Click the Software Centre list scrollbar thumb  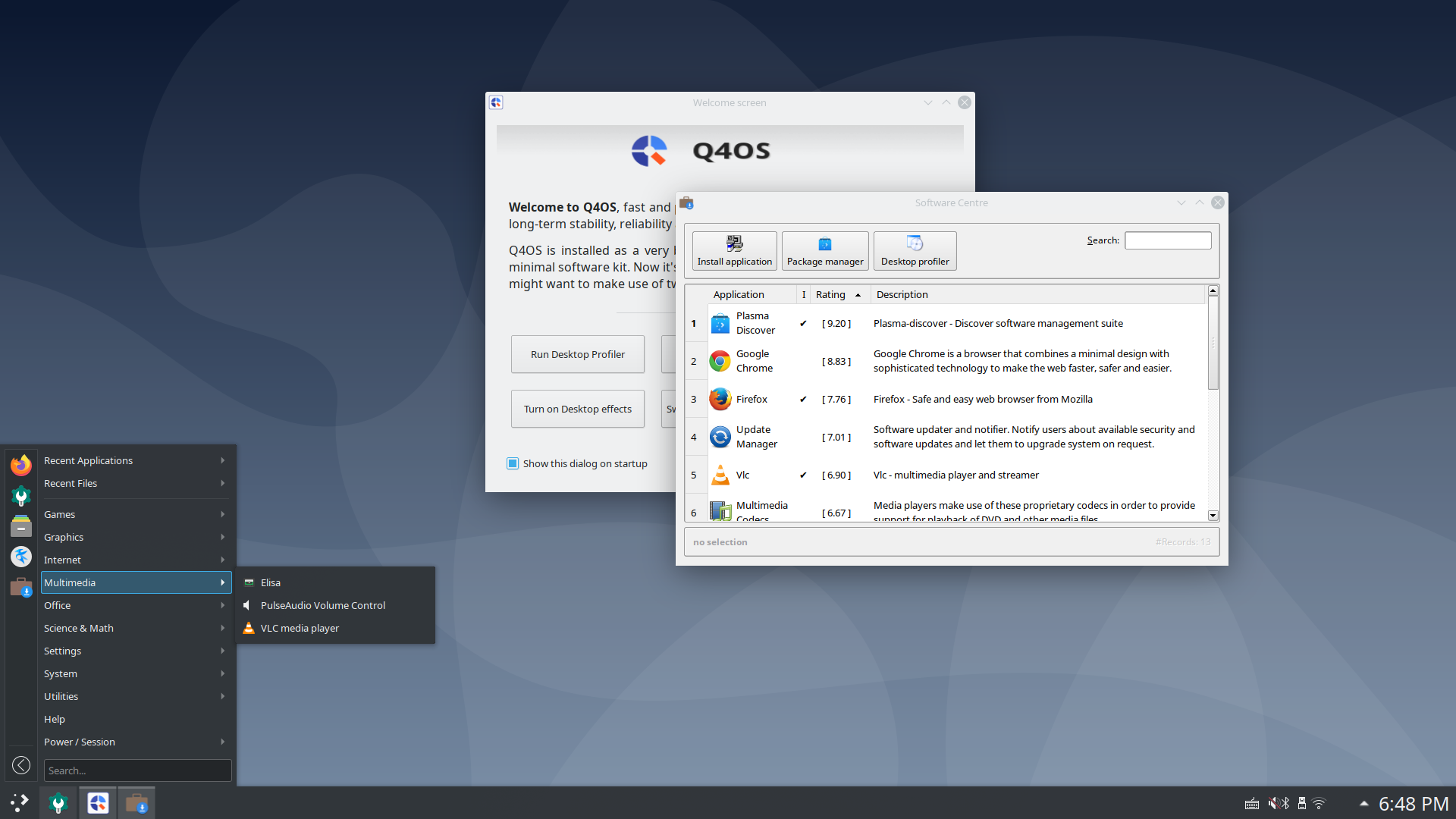1213,343
